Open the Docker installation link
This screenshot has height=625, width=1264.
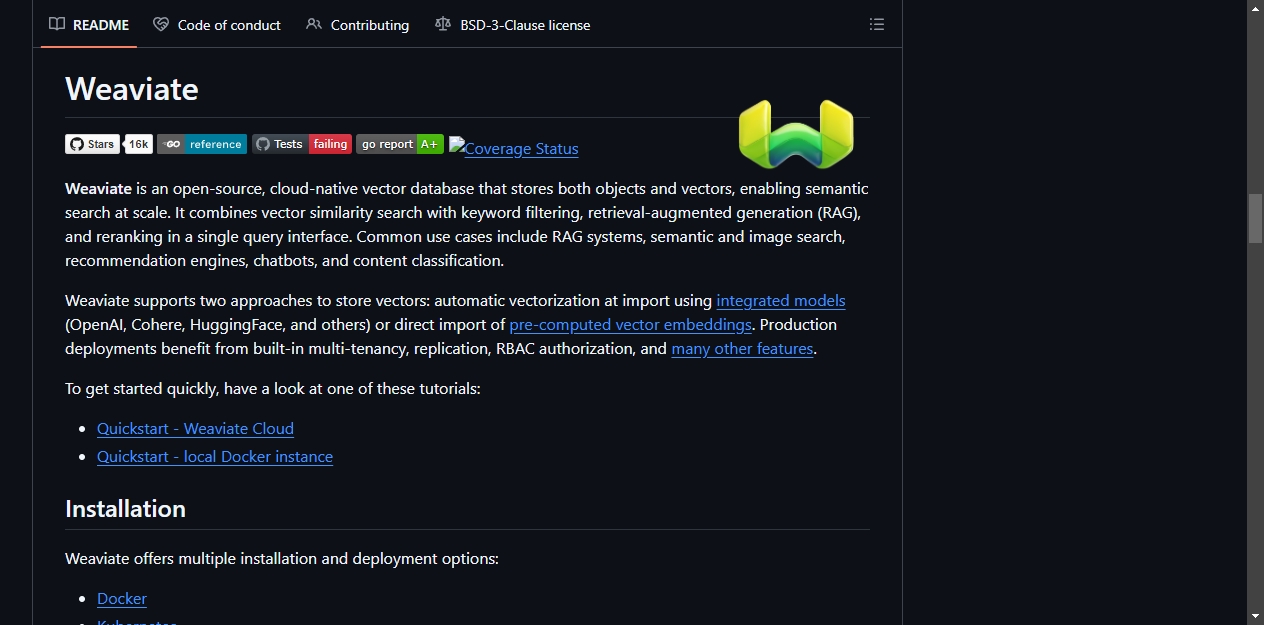click(x=122, y=598)
